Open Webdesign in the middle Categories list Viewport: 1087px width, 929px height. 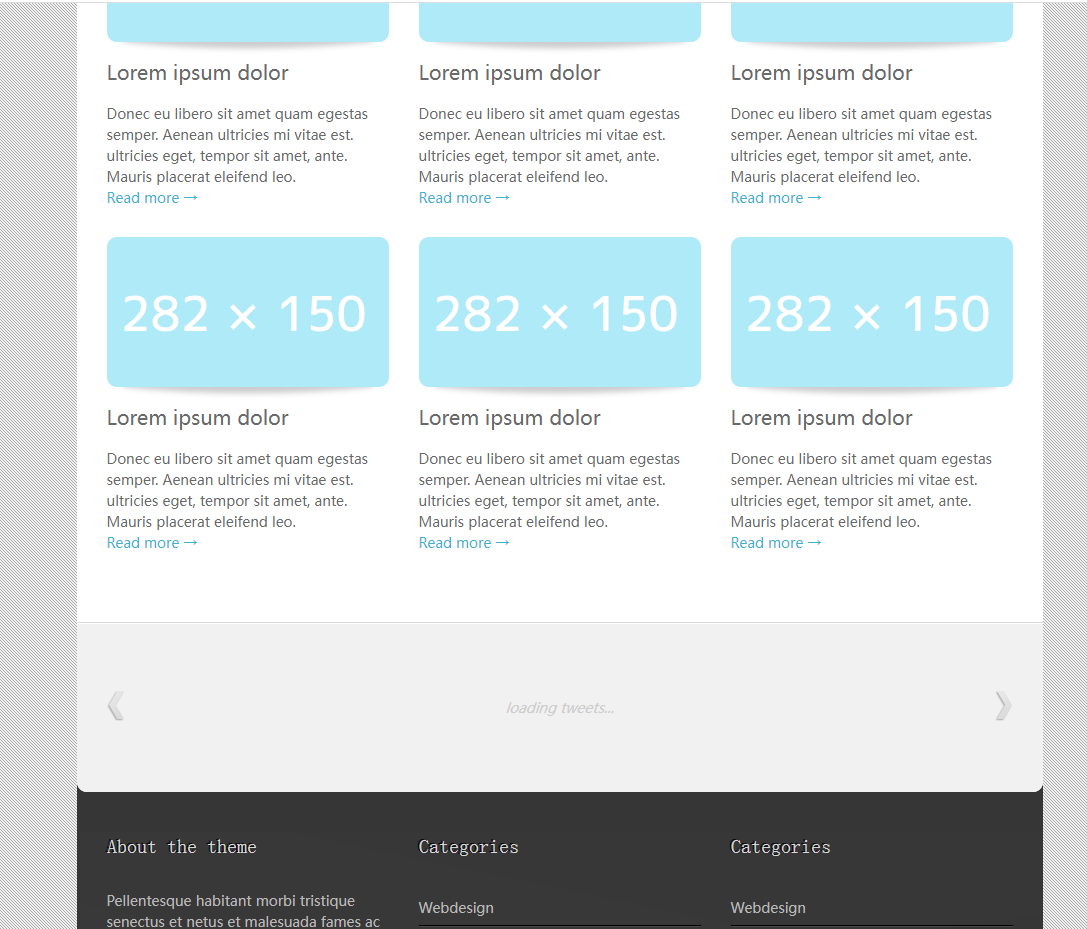point(456,908)
